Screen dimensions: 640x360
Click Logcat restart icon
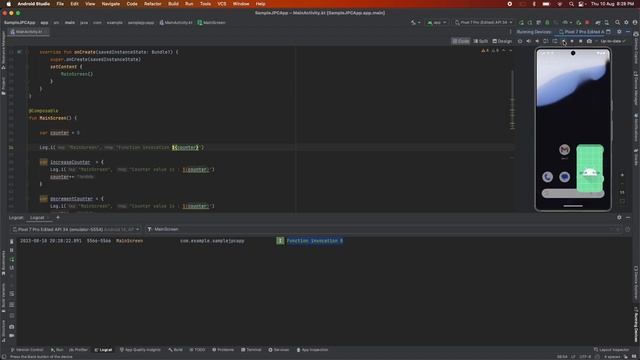click(x=11, y=259)
